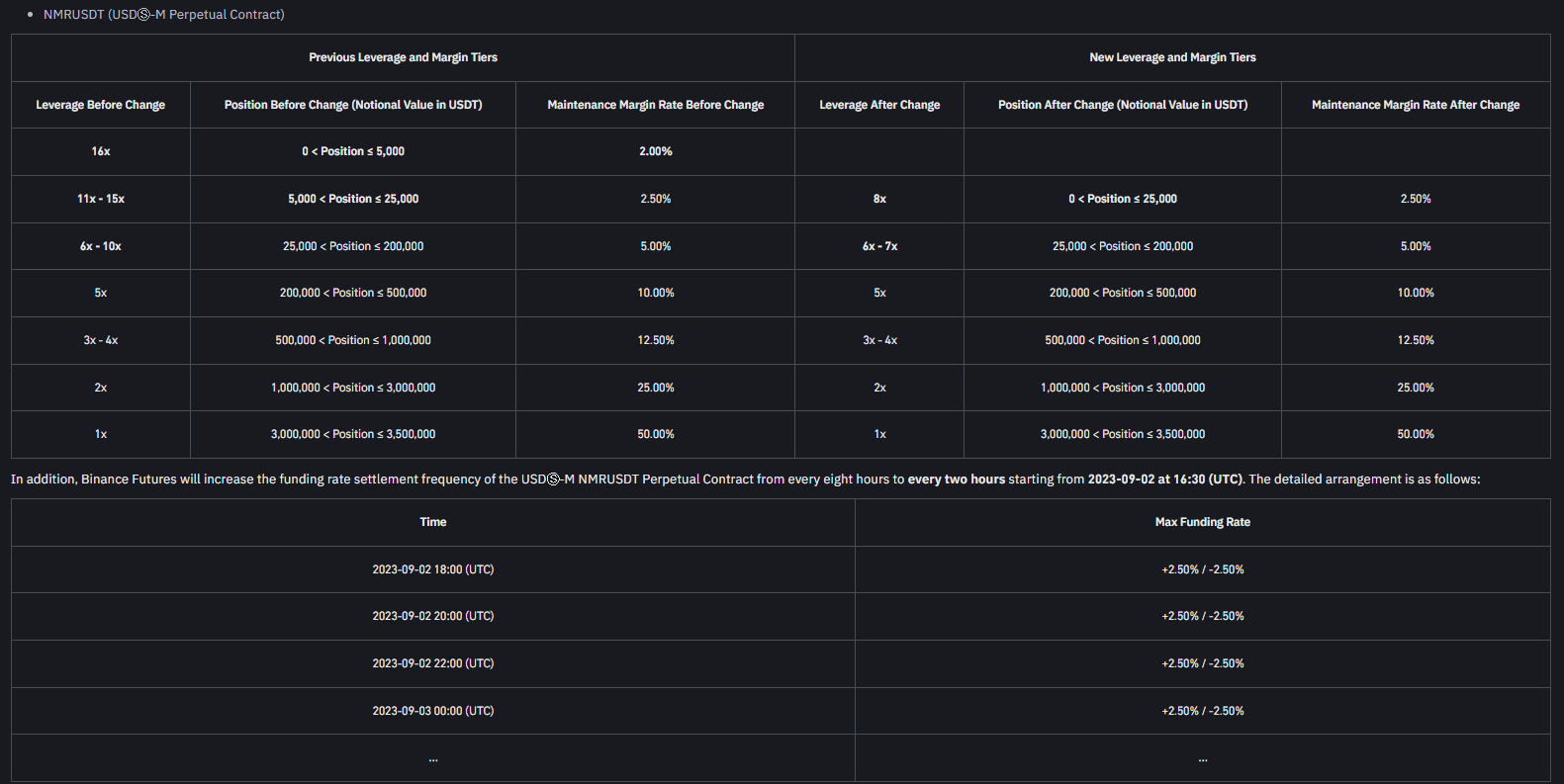Select the "11x - 15x" leverage cell
Image resolution: width=1564 pixels, height=784 pixels.
[x=100, y=199]
